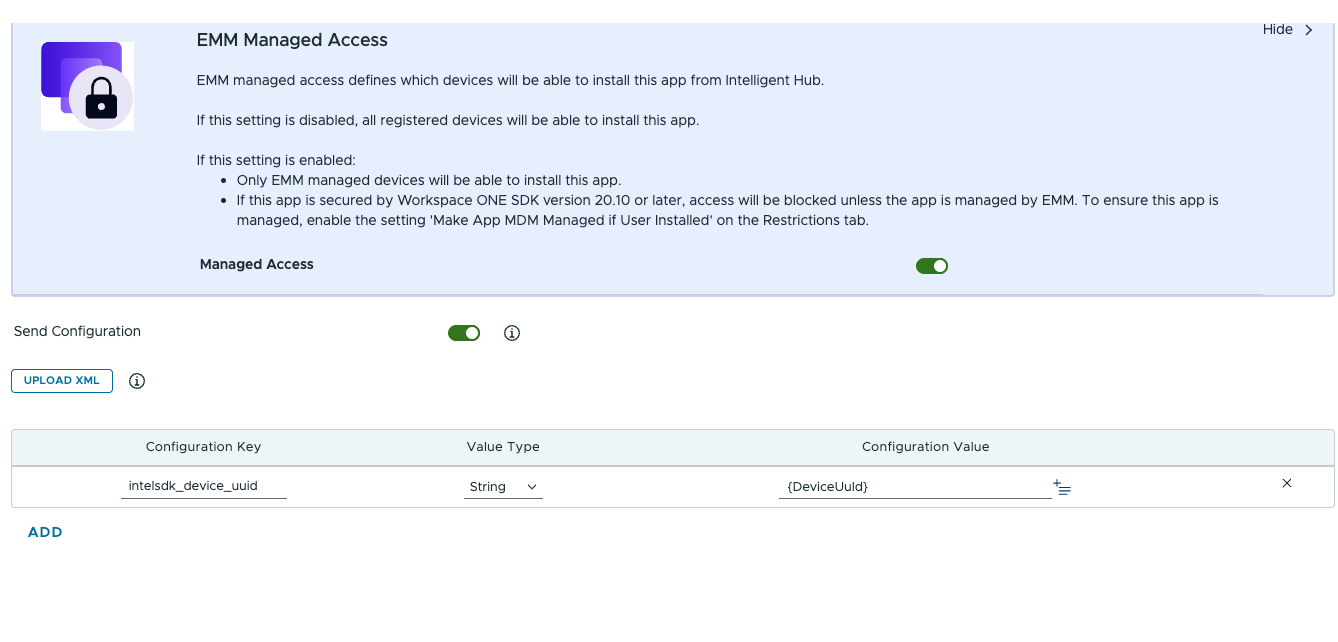
Task: Add a new configuration row
Action: pyautogui.click(x=44, y=532)
